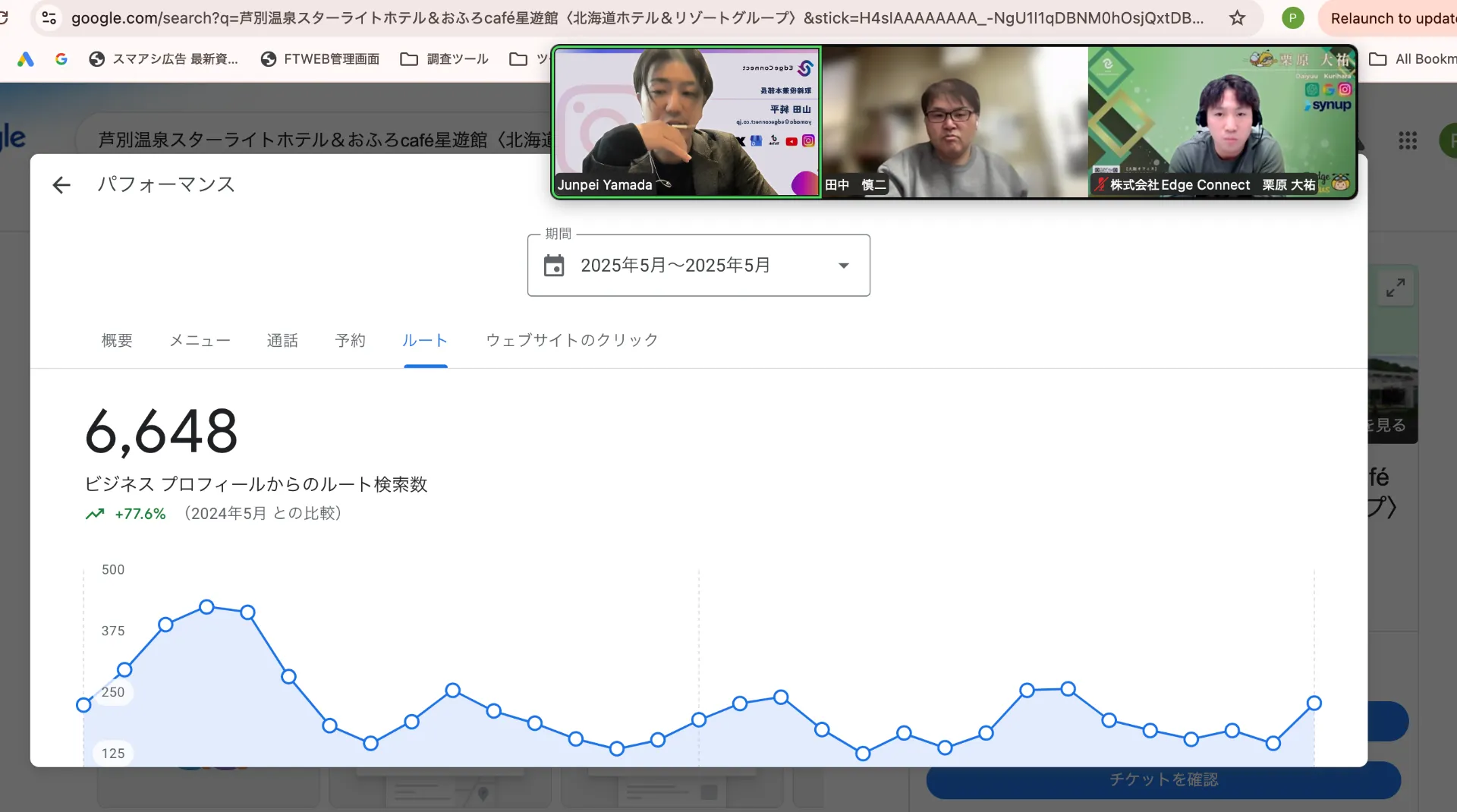Bookmark this page with the star icon
Screen dimensions: 1457x812
click(1237, 18)
